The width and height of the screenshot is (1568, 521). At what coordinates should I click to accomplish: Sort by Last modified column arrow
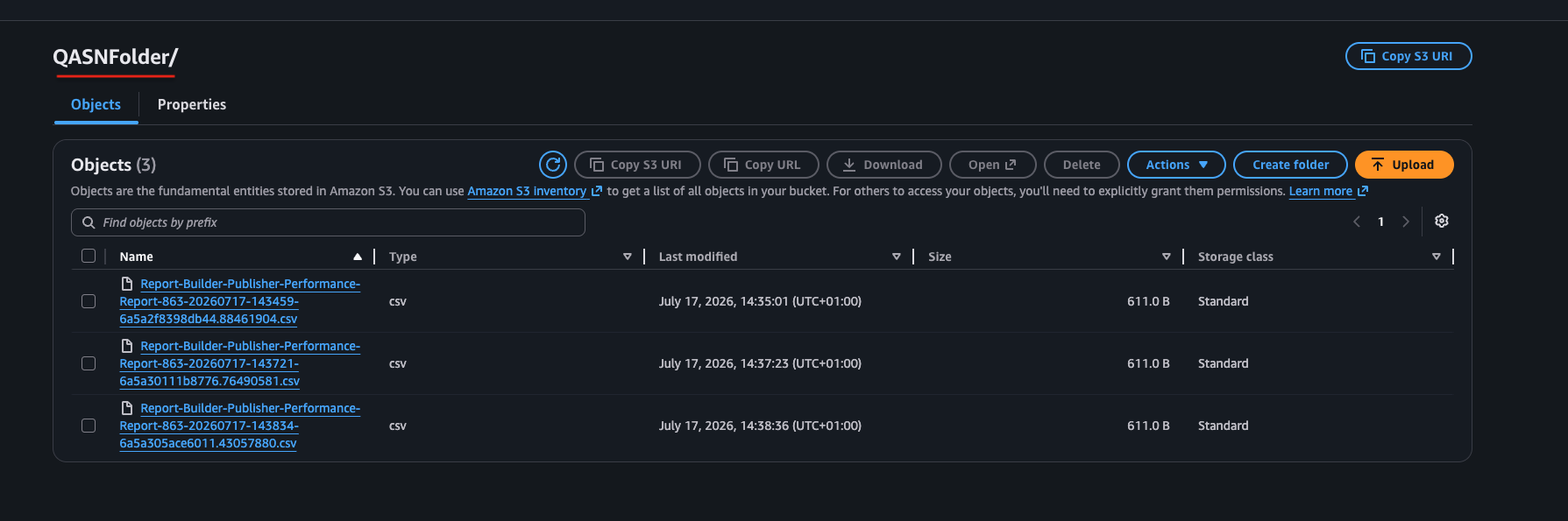(897, 257)
